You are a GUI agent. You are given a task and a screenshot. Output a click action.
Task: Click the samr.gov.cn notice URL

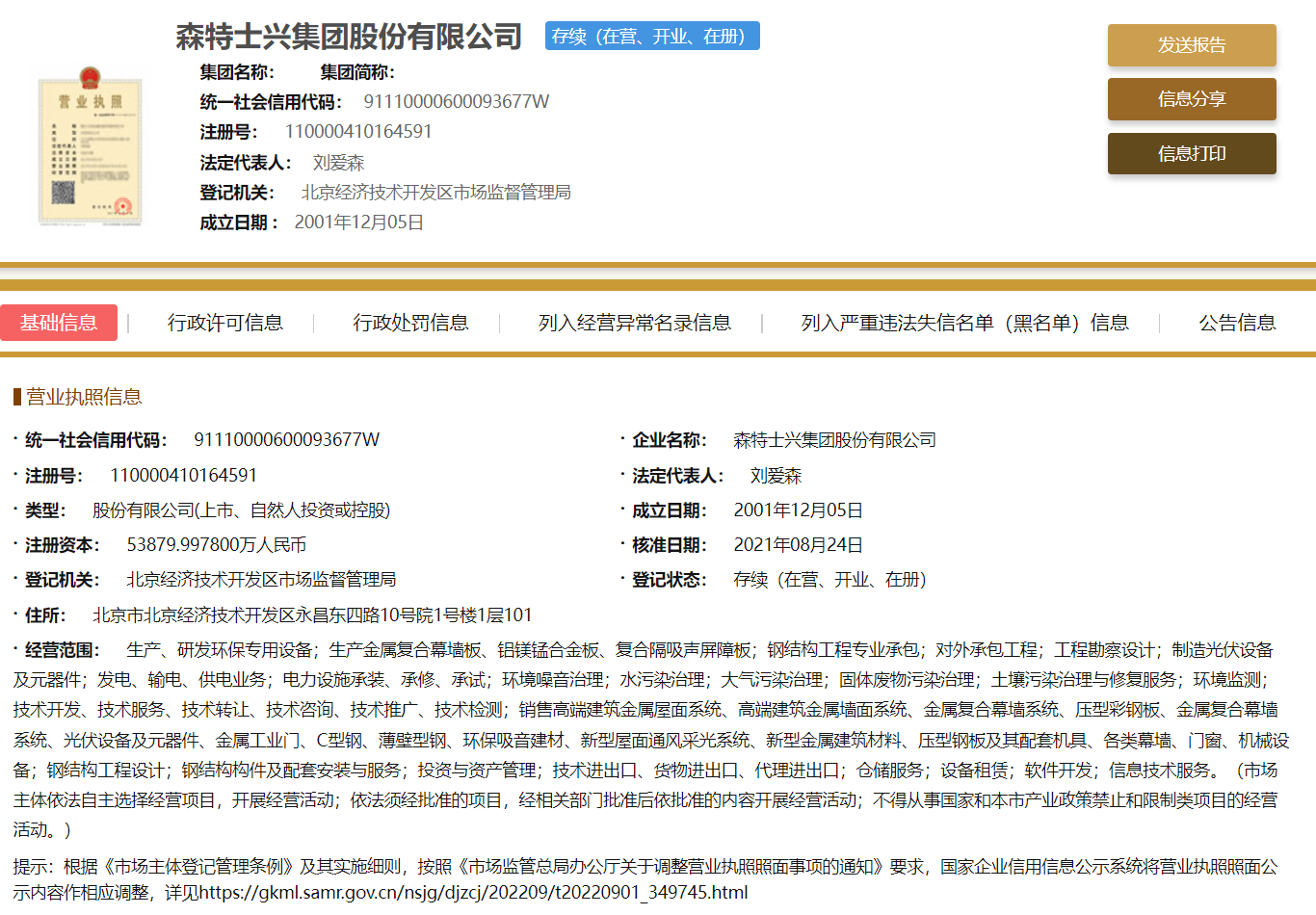pos(474,893)
